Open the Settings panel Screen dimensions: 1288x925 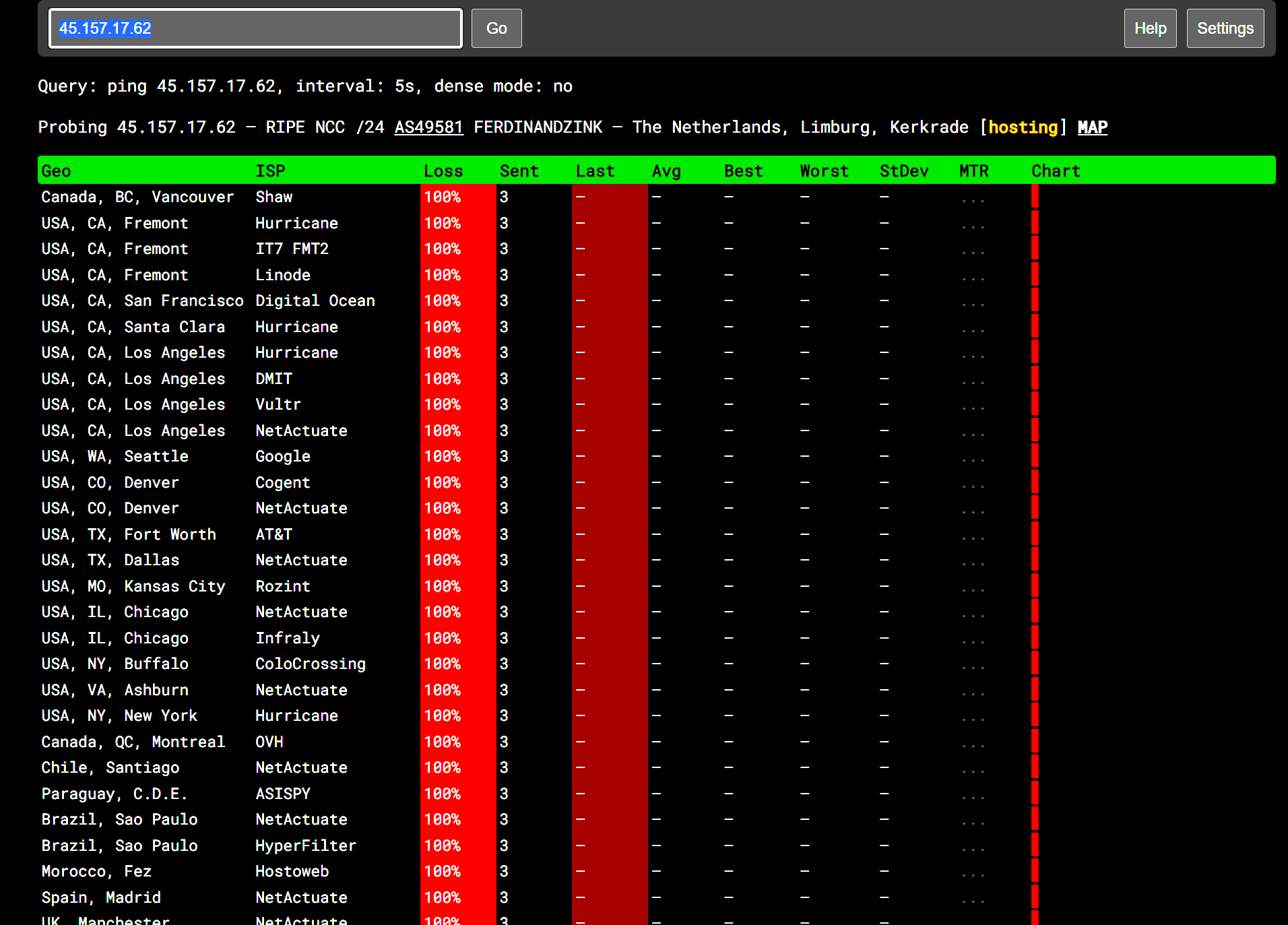[1224, 28]
